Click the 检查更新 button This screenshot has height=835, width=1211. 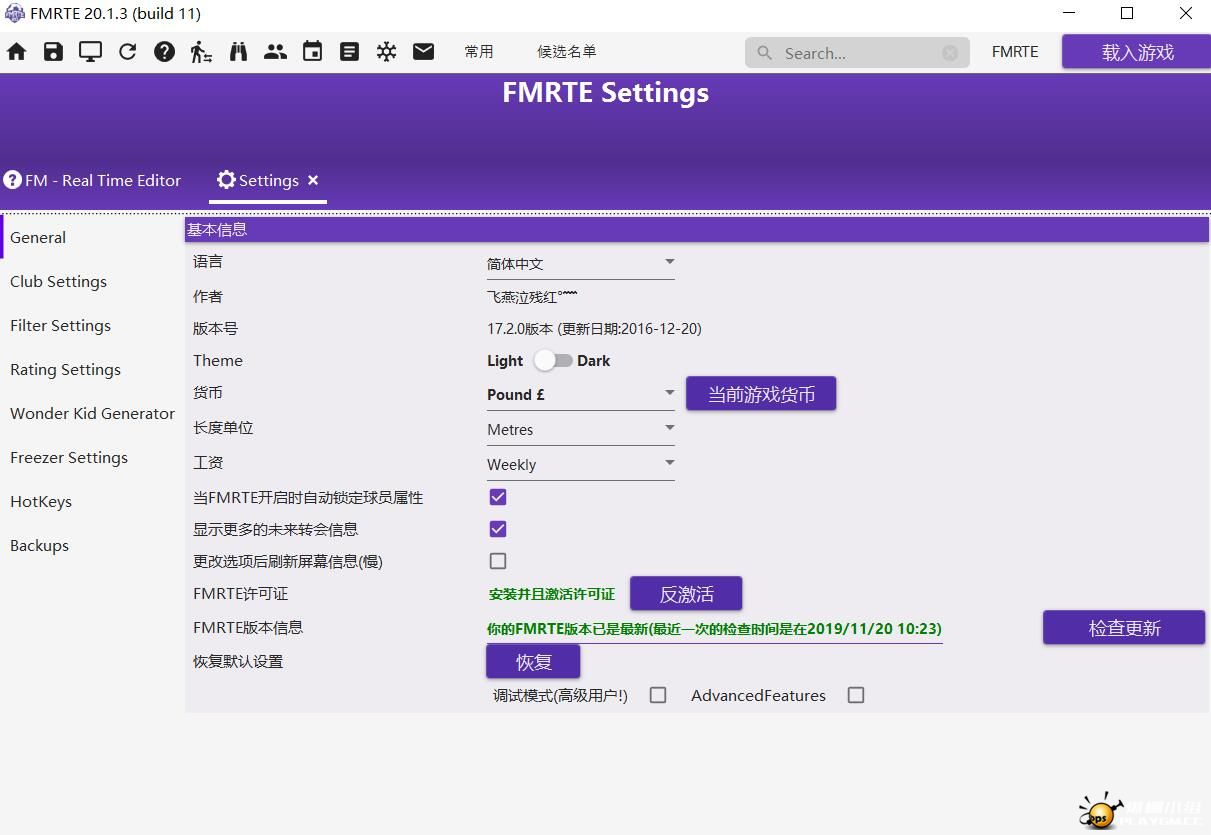coord(1124,628)
